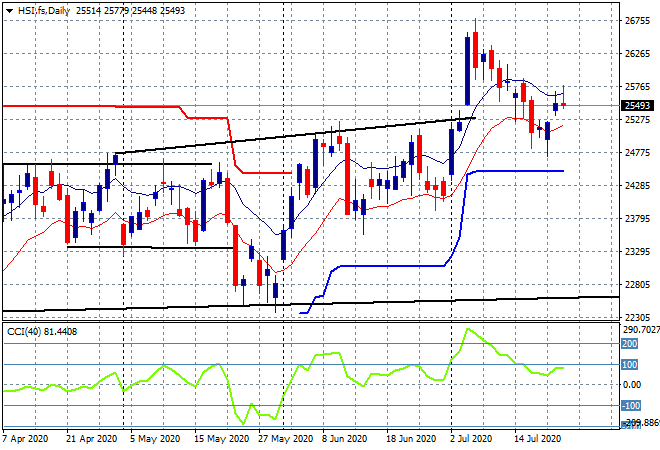This screenshot has height=450, width=660.
Task: Click price scale value 23795
Action: coord(637,218)
